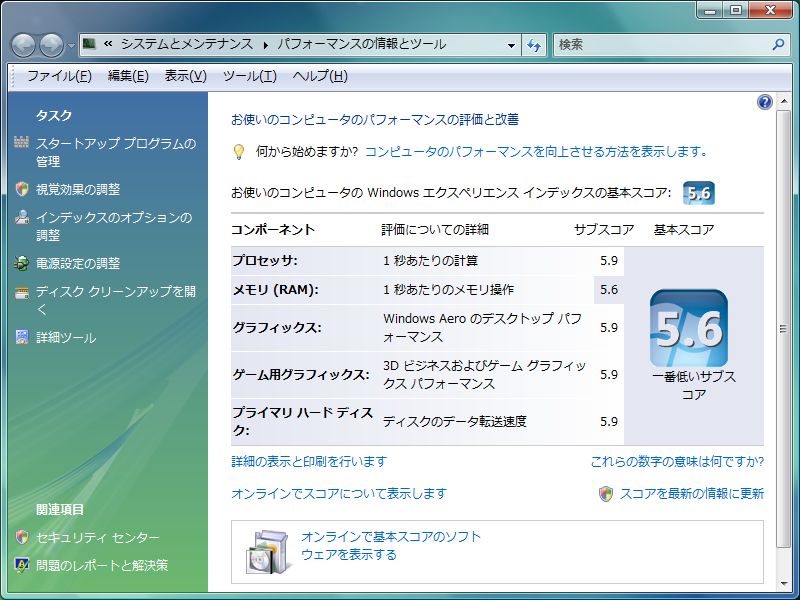The width and height of the screenshot is (800, 600).
Task: Click the control panel icon in the address bar
Action: point(89,44)
